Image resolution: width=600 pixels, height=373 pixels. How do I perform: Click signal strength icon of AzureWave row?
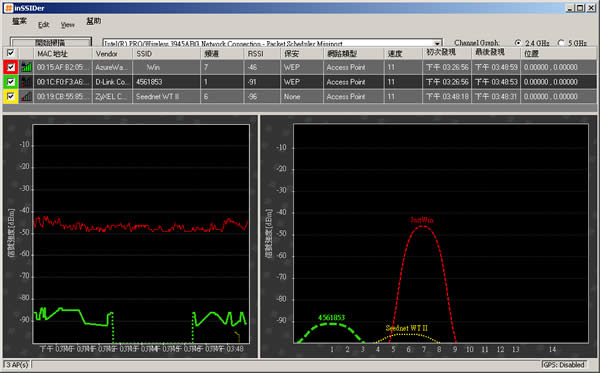[26, 67]
